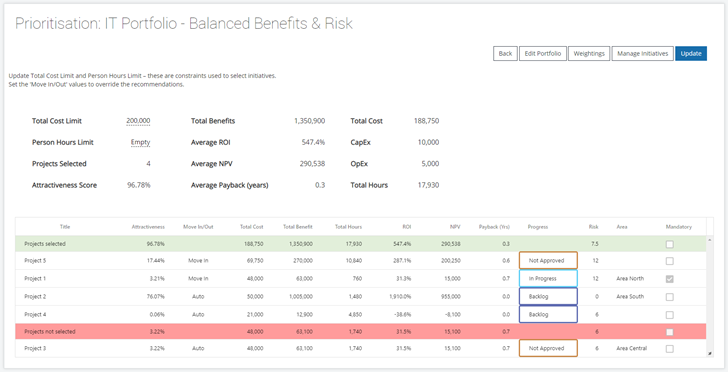Click Backlog progress for Project 2
The width and height of the screenshot is (728, 372).
click(548, 296)
